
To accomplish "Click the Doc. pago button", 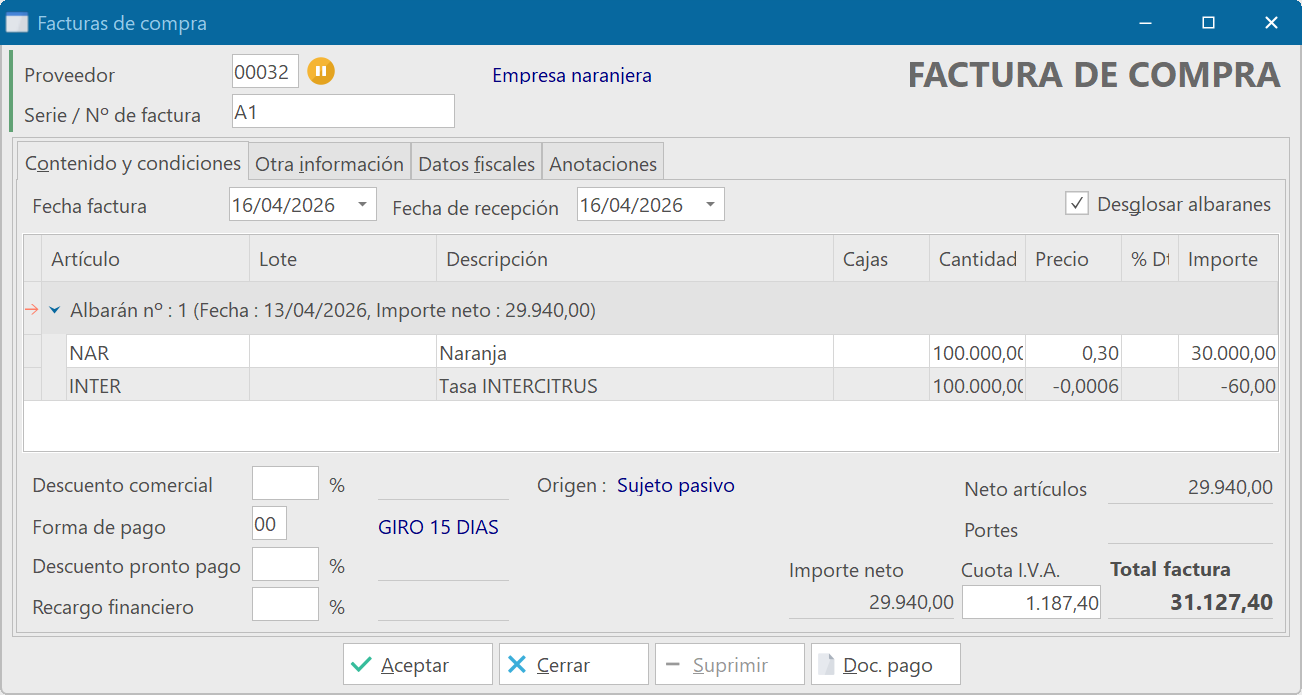I will click(x=885, y=665).
